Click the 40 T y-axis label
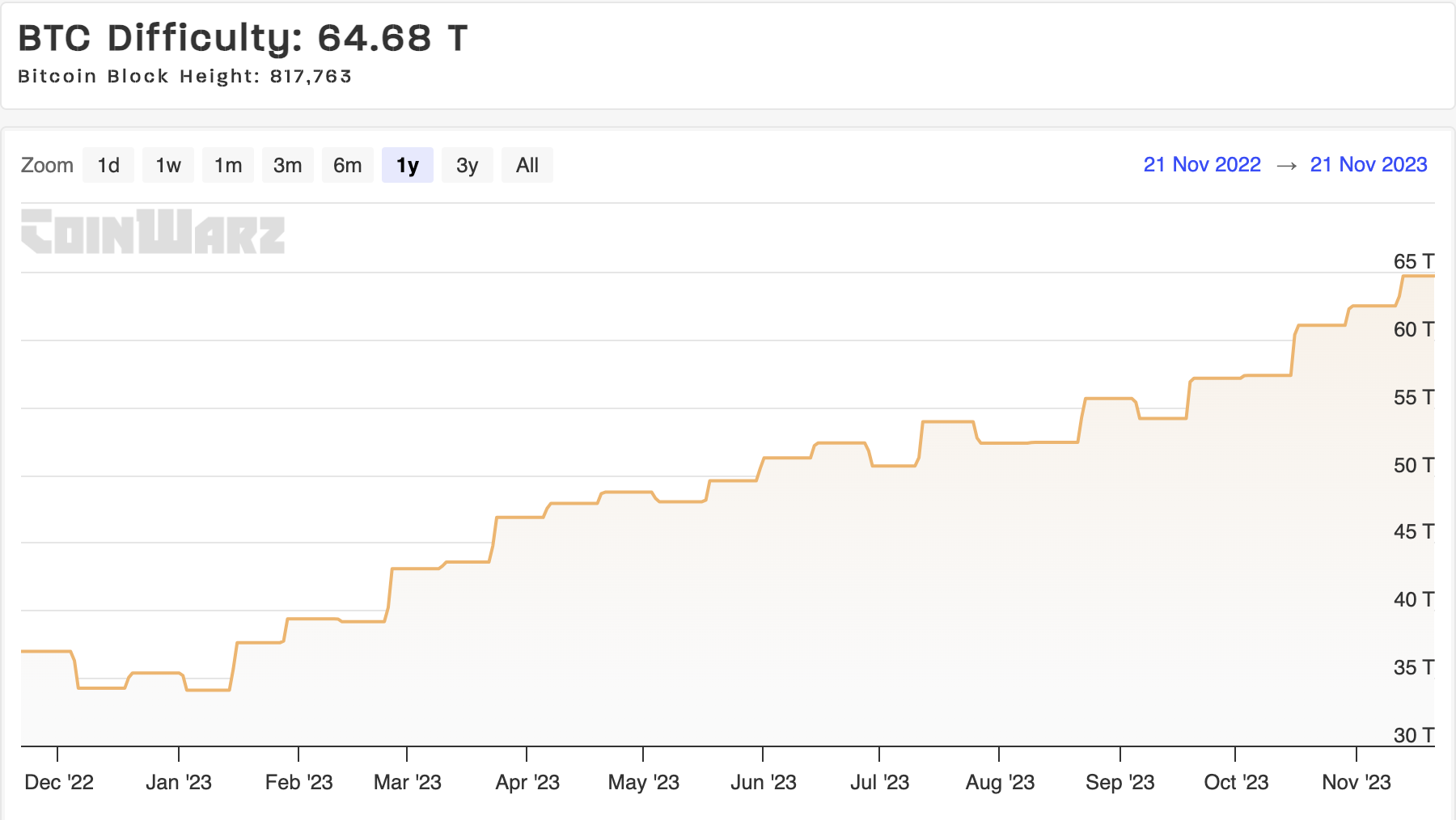1456x820 pixels. tap(1413, 599)
